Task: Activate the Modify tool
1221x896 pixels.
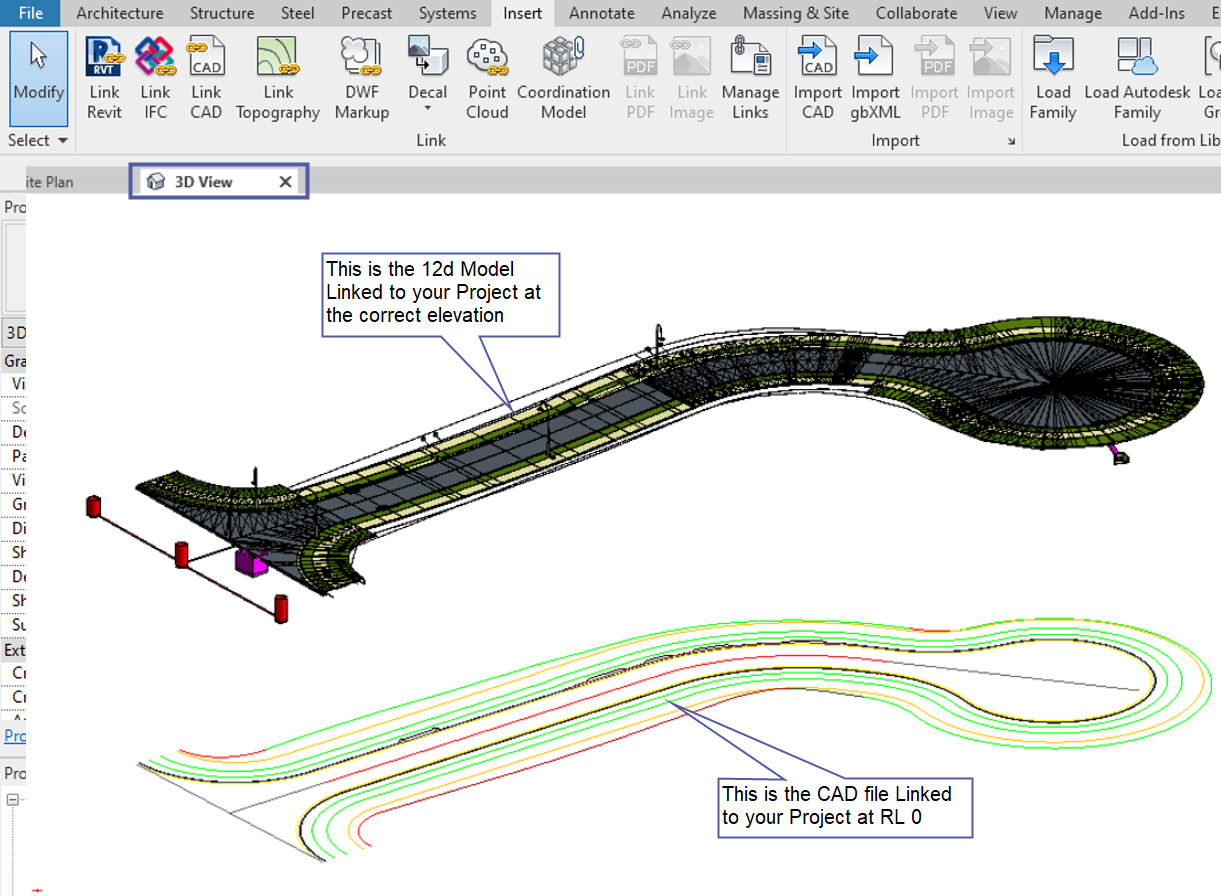Action: [x=39, y=76]
